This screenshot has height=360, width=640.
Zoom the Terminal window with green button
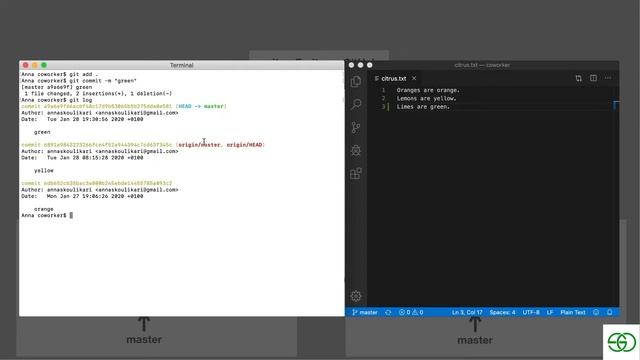(x=44, y=65)
